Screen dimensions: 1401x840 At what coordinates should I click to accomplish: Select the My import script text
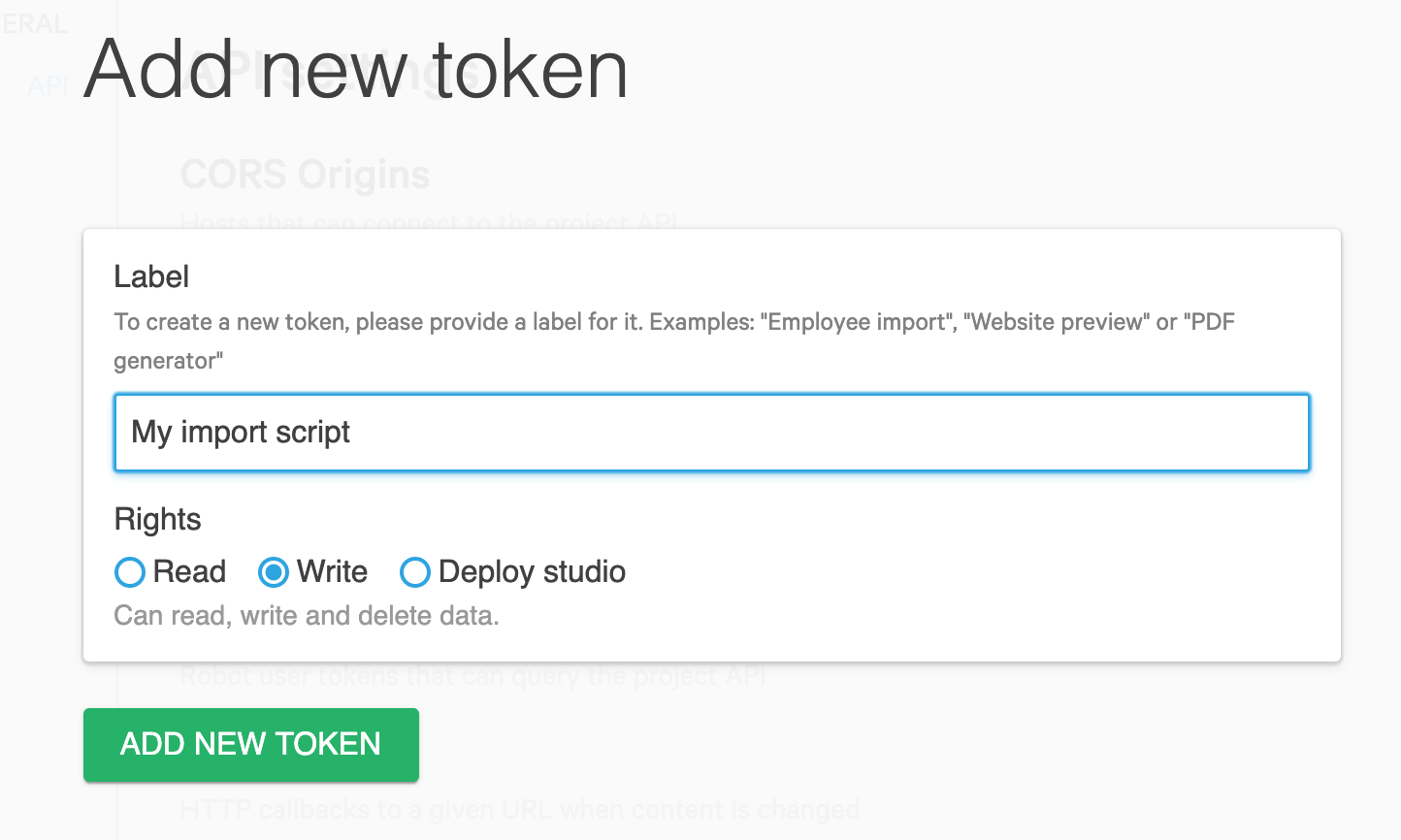[241, 433]
